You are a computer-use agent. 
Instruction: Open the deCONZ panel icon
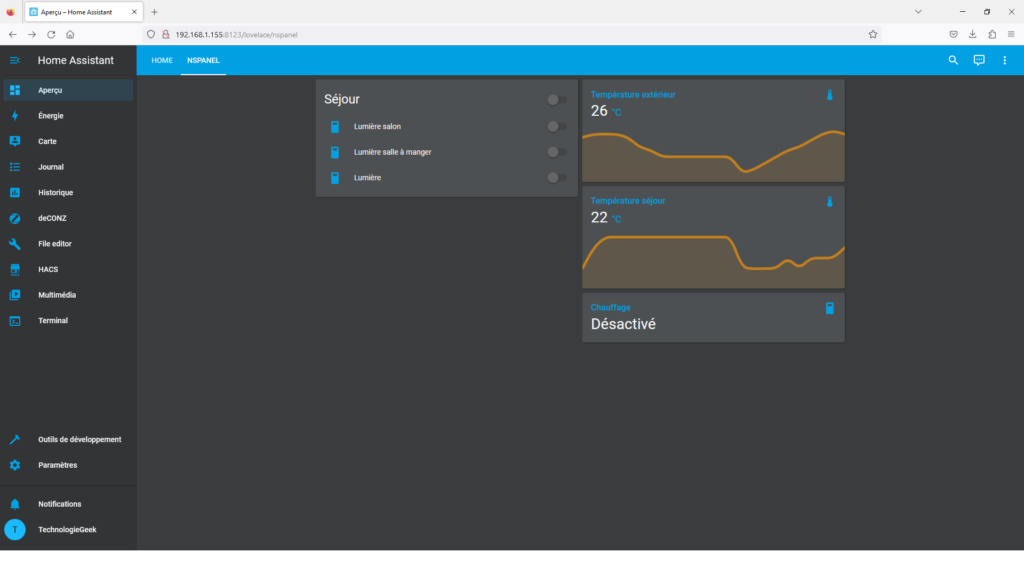(x=15, y=218)
